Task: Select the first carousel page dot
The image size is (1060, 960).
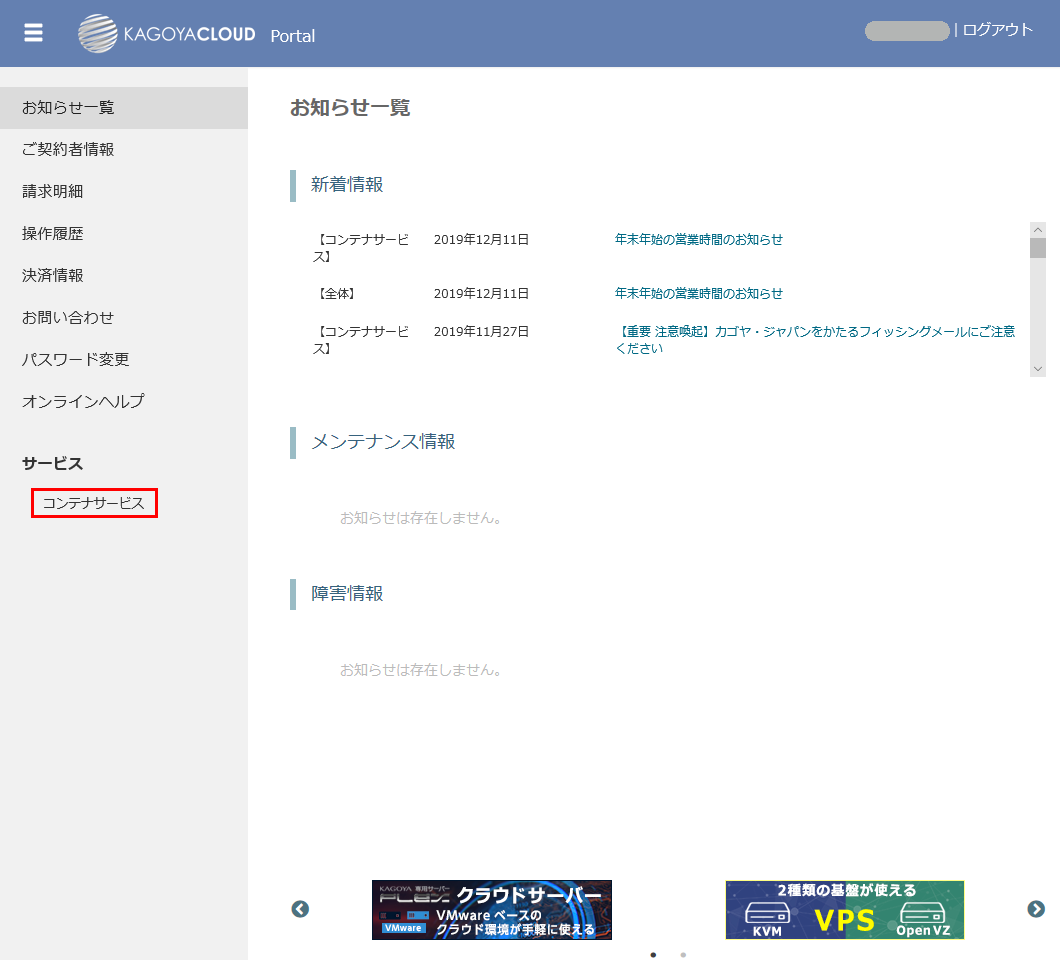Action: coord(653,955)
